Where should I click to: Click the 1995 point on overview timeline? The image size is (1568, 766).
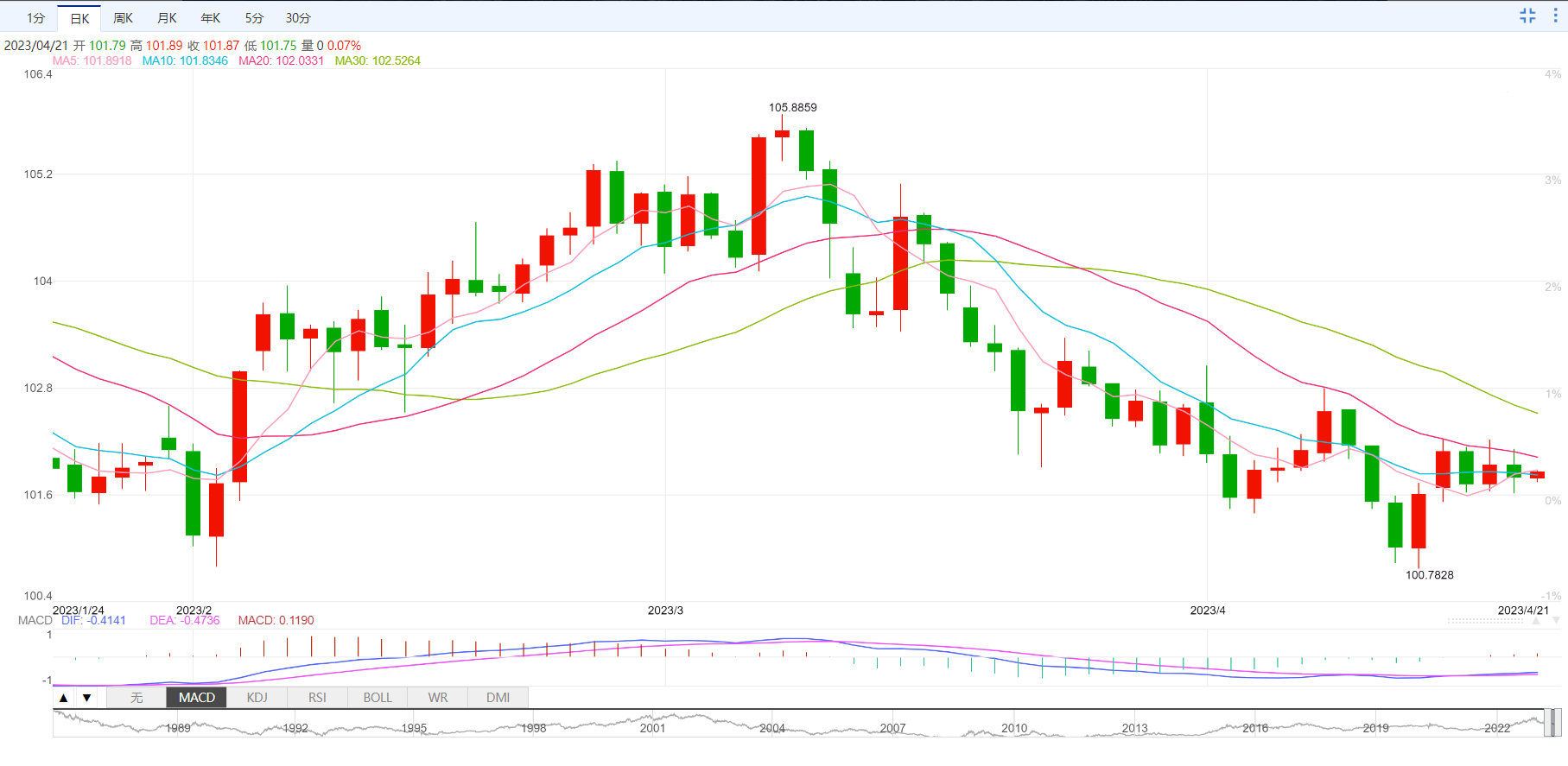click(414, 728)
